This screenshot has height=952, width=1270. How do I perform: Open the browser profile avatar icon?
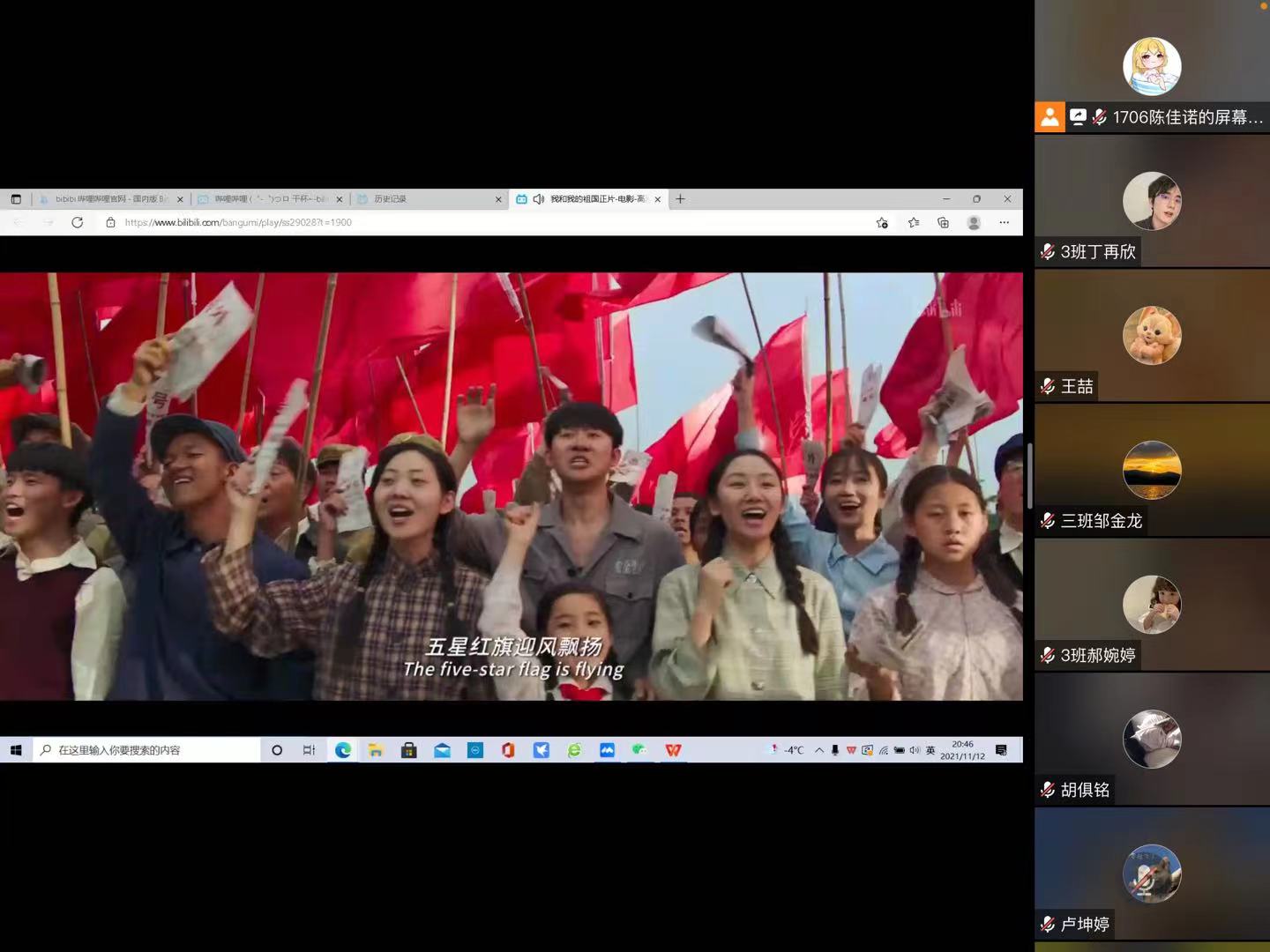click(974, 223)
